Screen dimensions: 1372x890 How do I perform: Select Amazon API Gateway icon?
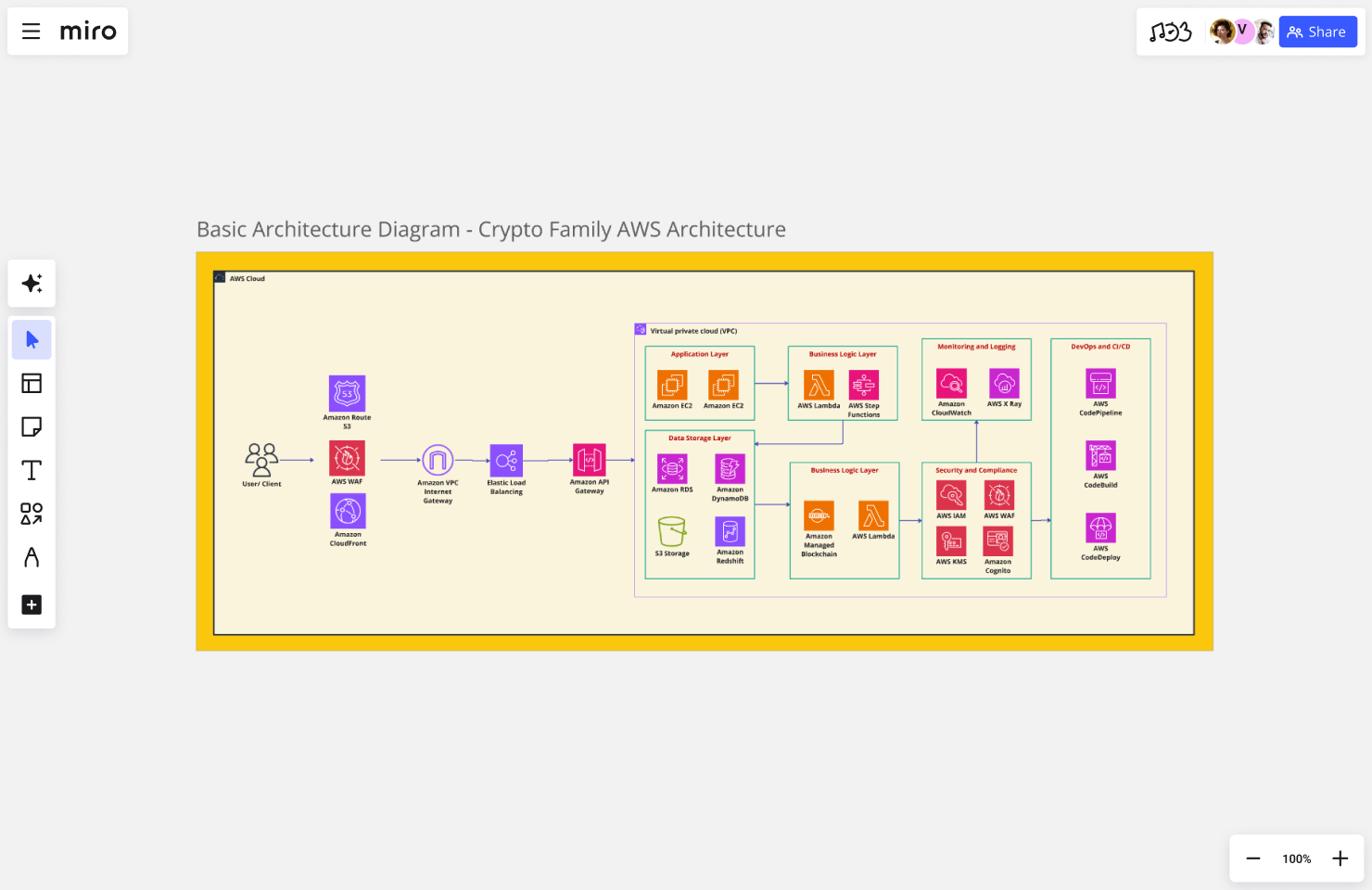pyautogui.click(x=590, y=460)
